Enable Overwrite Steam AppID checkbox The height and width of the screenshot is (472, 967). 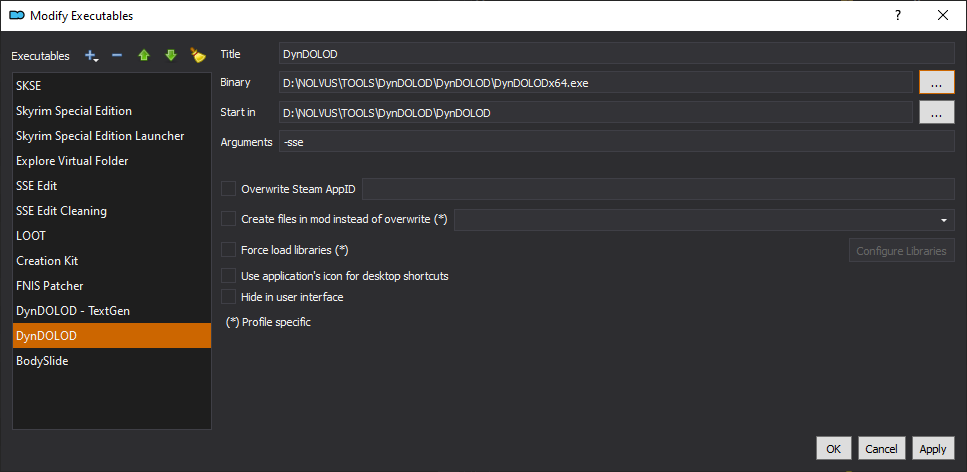click(229, 189)
